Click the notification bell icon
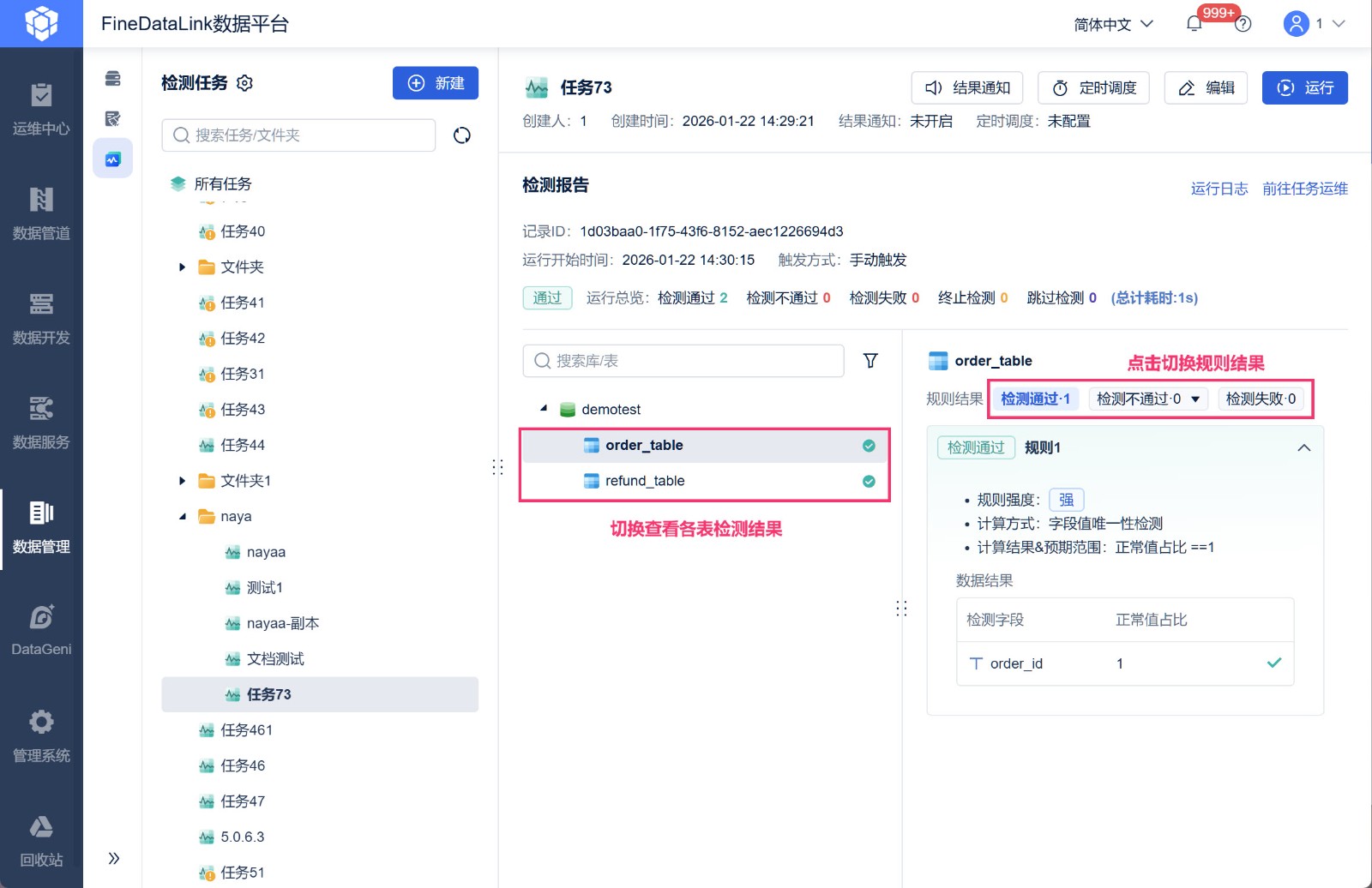 coord(1194,24)
